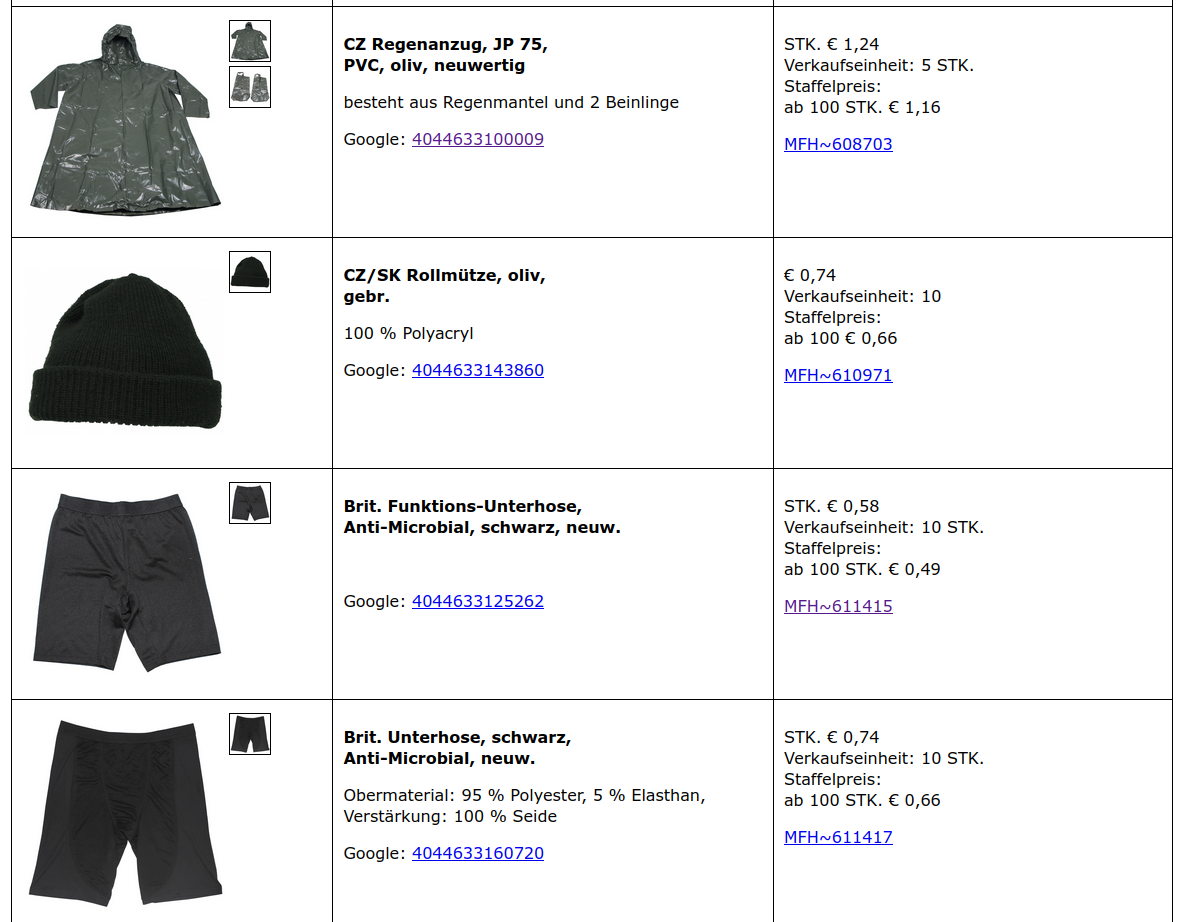This screenshot has height=922, width=1183.
Task: Open the MFH~608703 link
Action: [x=838, y=144]
